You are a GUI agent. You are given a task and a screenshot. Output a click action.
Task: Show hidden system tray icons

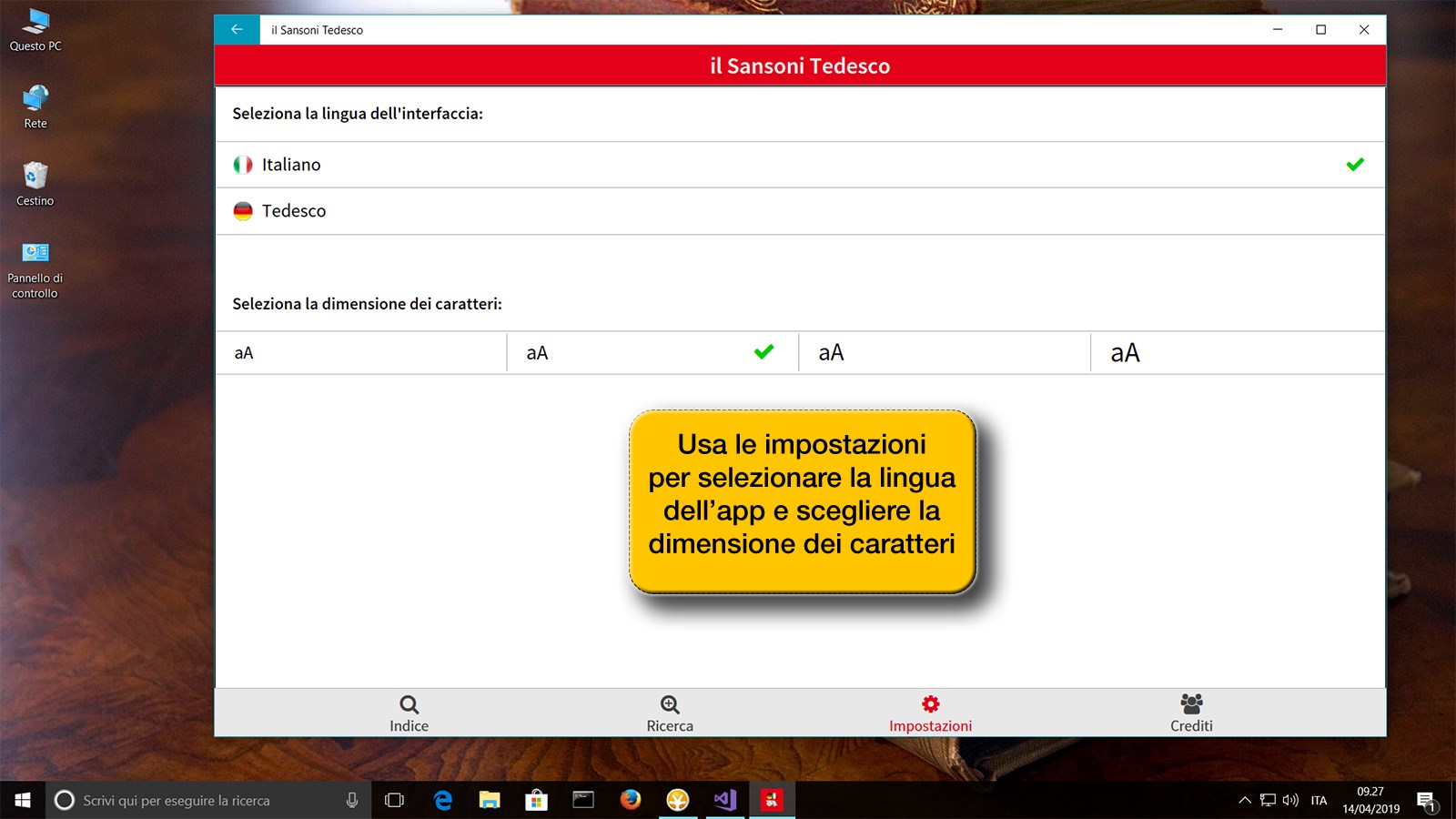tap(1245, 800)
